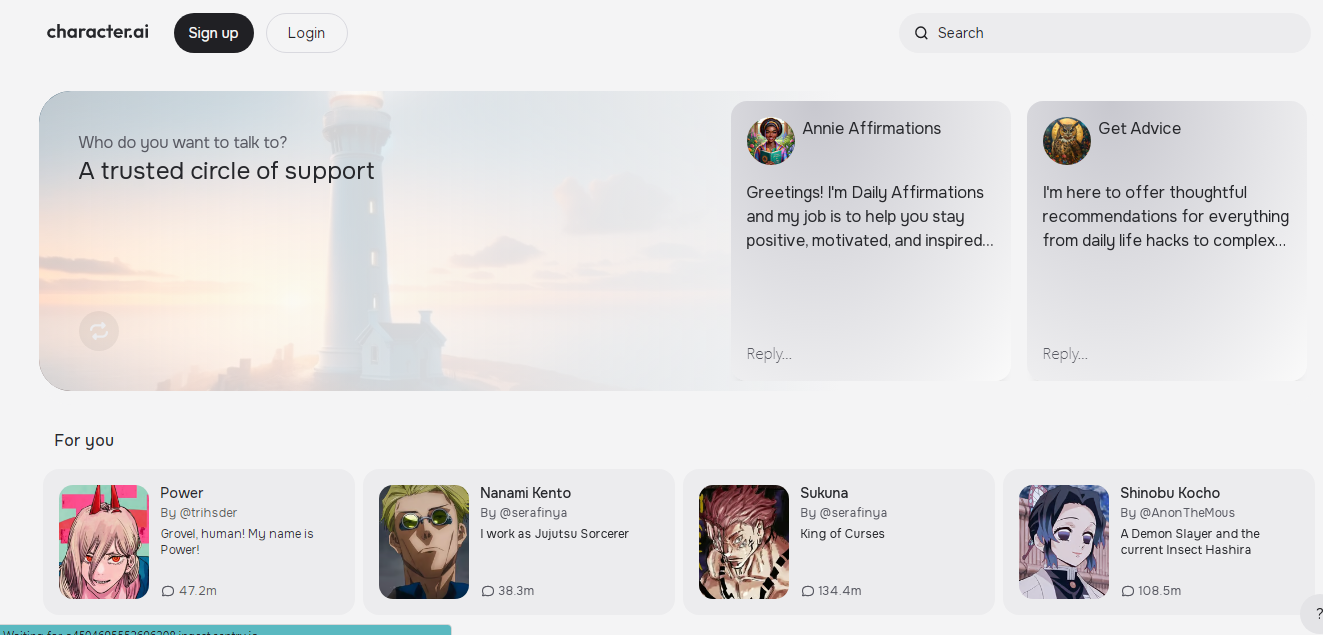Select the Power character thumbnail
This screenshot has width=1323, height=635.
click(x=104, y=542)
